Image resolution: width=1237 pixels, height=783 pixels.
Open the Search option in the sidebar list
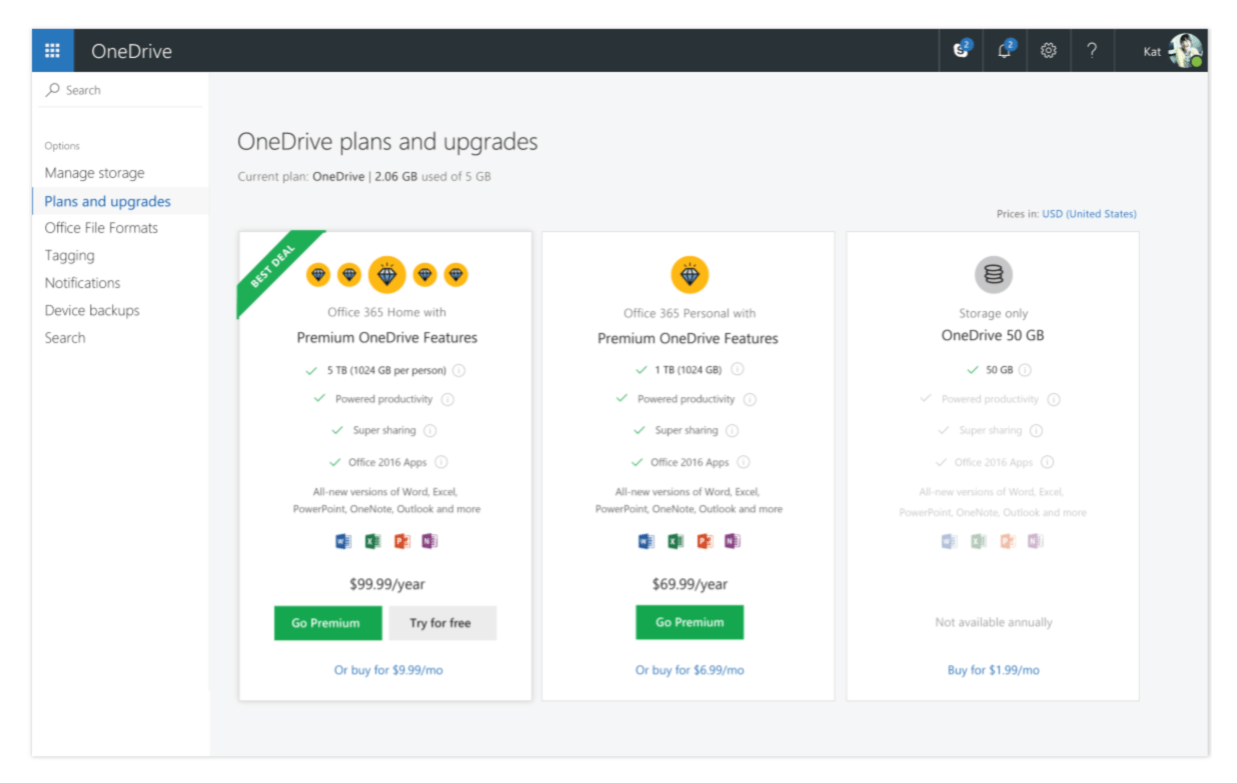tap(65, 338)
